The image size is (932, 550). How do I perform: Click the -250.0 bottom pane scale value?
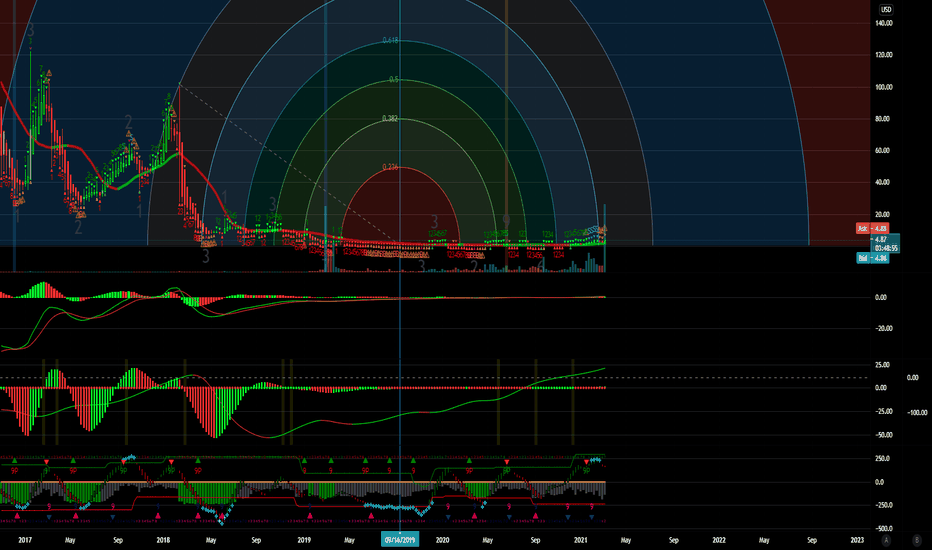pos(883,505)
